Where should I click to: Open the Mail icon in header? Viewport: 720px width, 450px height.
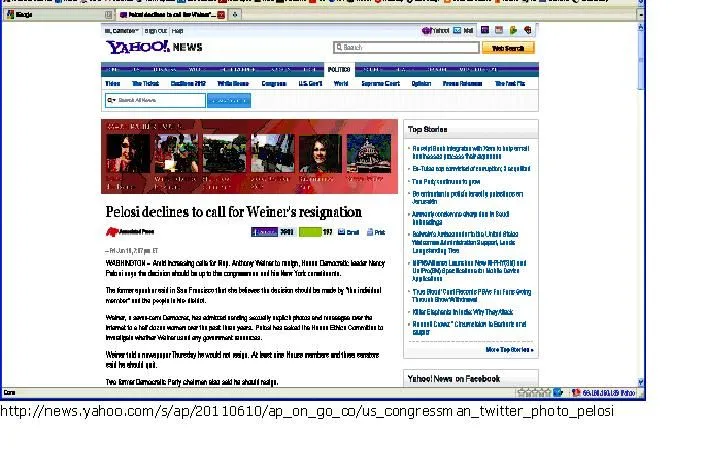coord(465,30)
